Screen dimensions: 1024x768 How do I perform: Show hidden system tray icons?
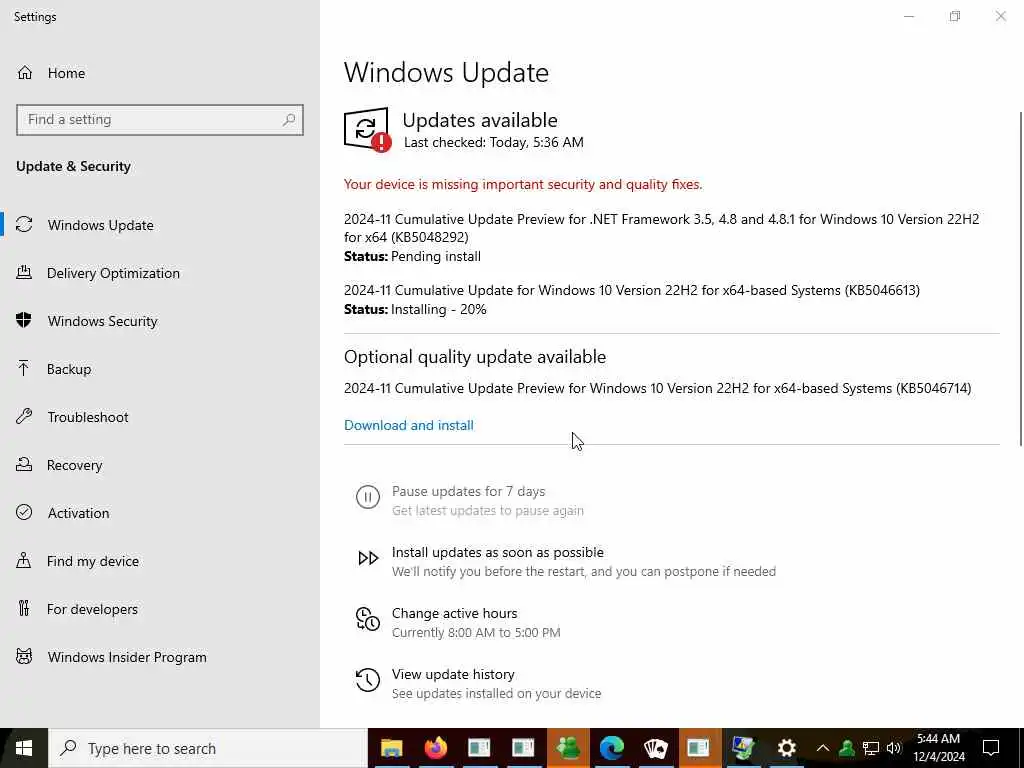tap(823, 748)
